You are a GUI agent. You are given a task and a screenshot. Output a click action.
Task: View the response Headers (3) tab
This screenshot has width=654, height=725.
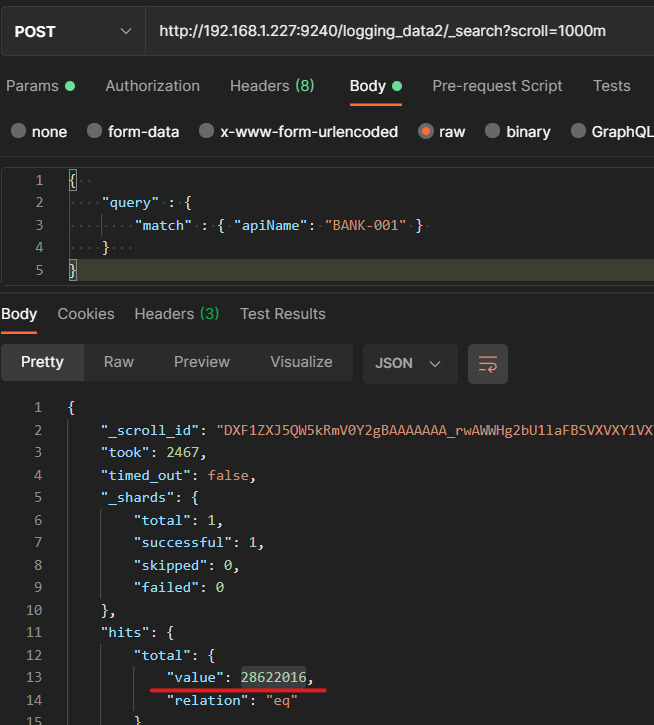click(x=176, y=314)
